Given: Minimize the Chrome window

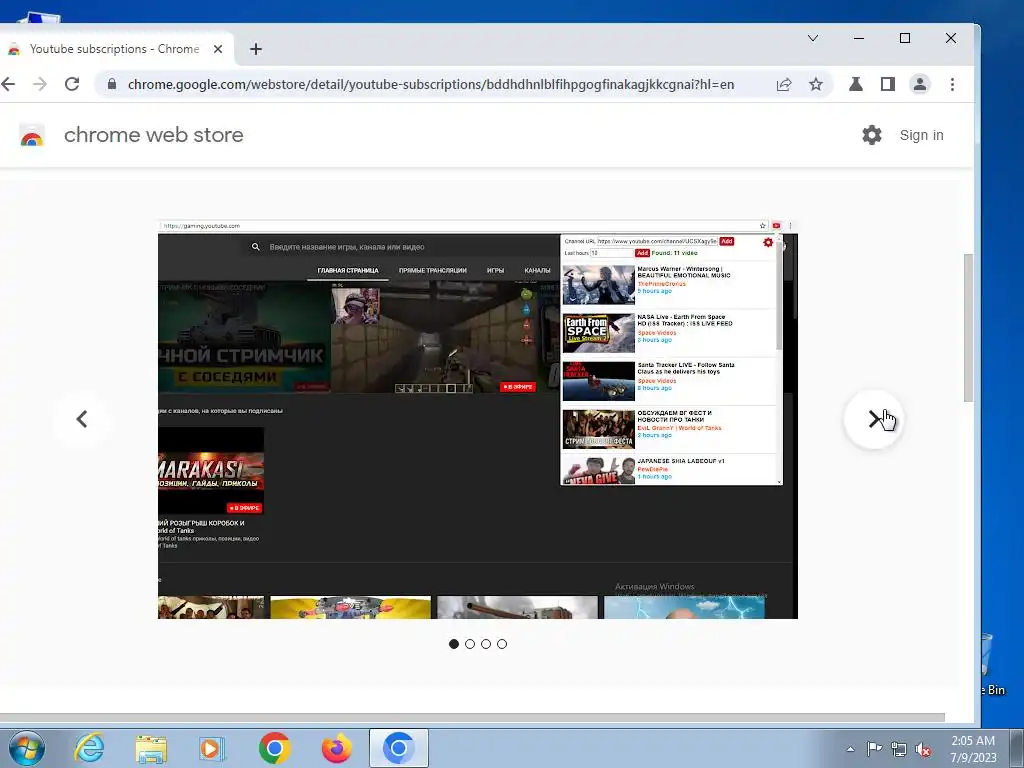Looking at the screenshot, I should point(859,38).
